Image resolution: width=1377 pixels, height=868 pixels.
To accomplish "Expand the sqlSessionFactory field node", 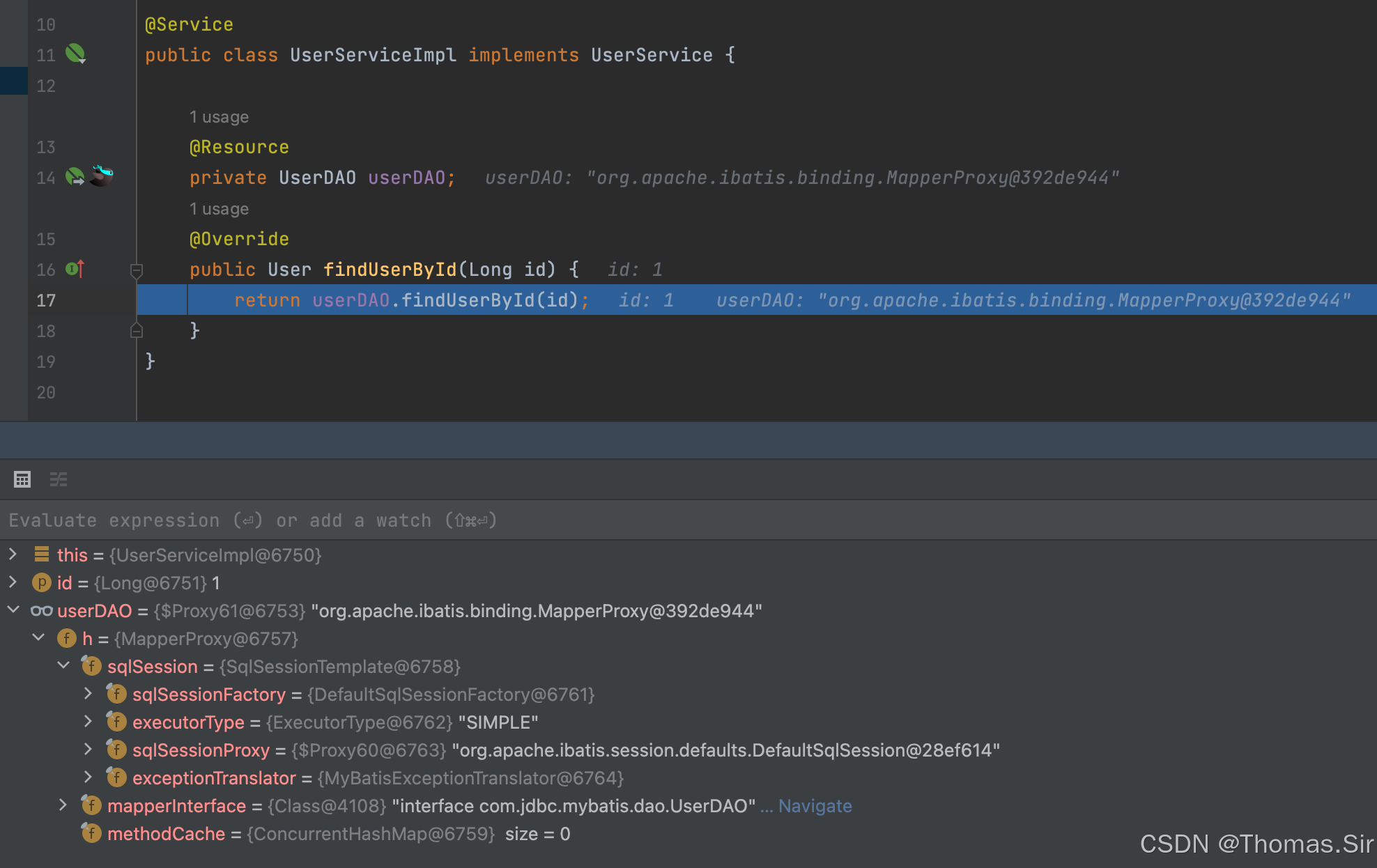I will click(x=88, y=694).
